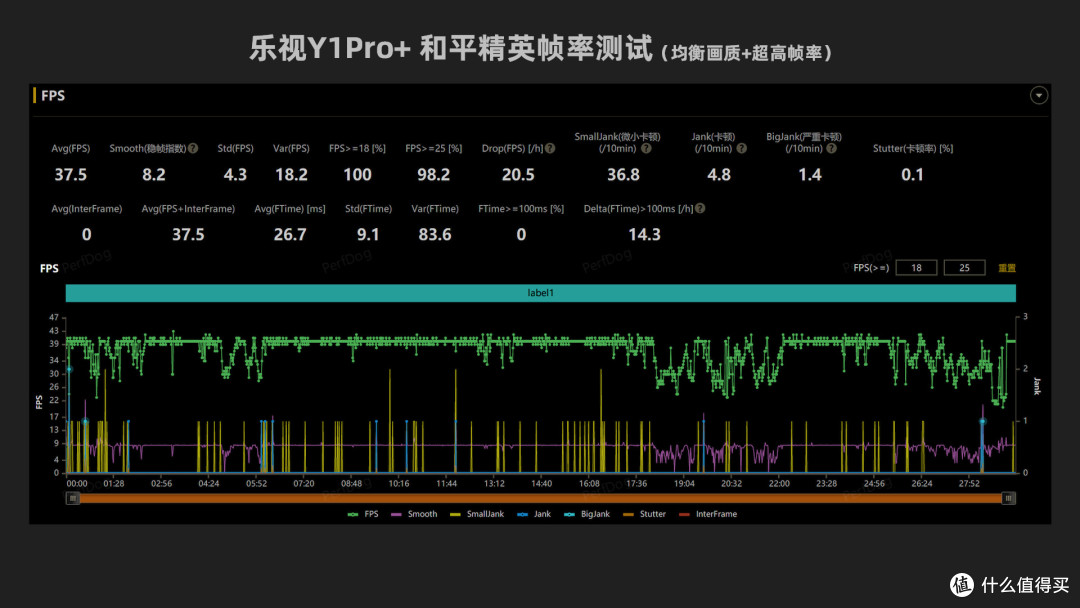Click the 重置 reset link
The height and width of the screenshot is (608, 1080).
pos(1007,267)
